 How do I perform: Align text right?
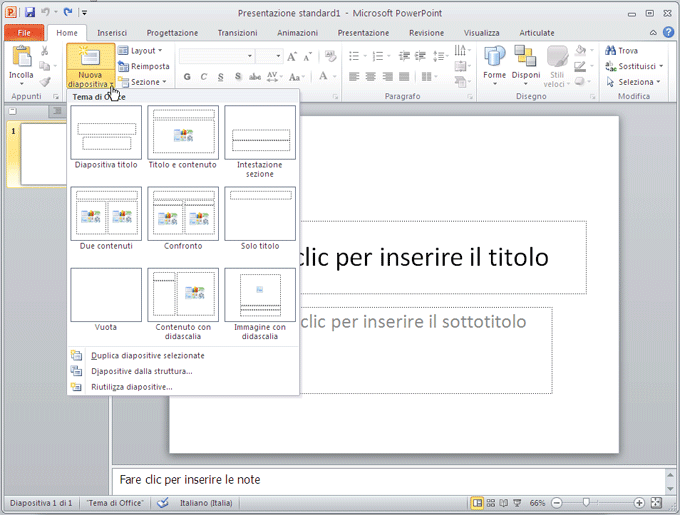387,77
